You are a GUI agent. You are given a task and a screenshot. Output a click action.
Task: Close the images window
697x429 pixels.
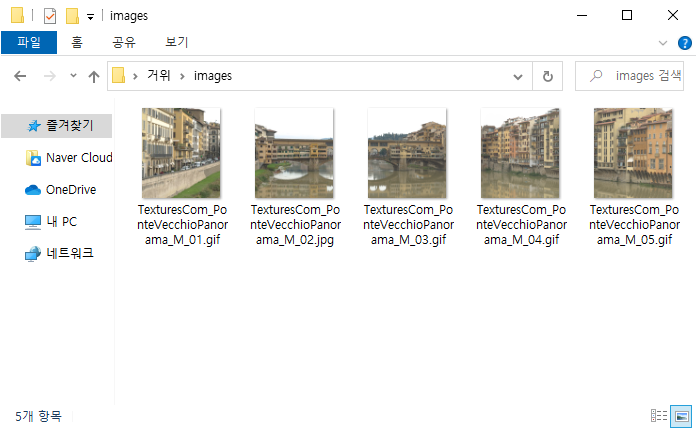click(673, 16)
